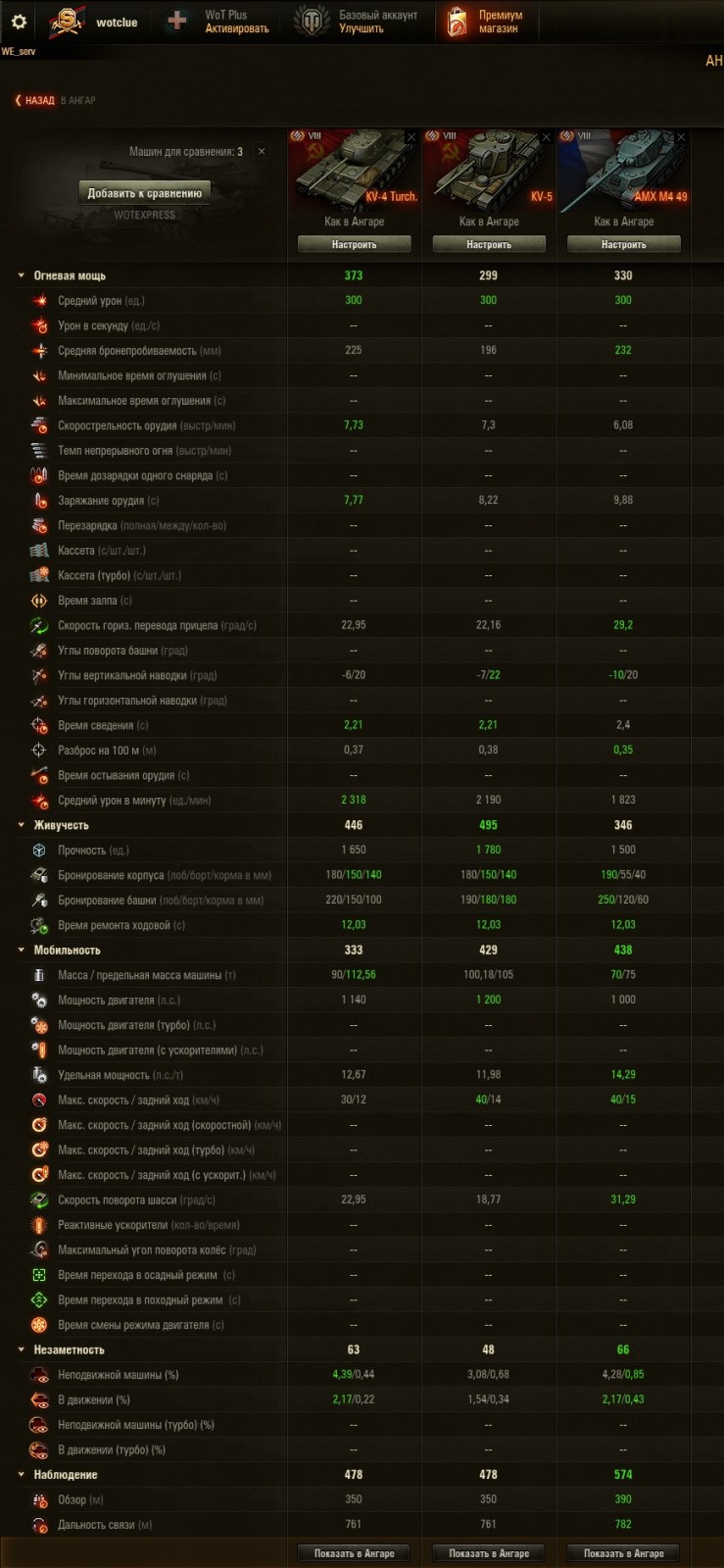Click the Скорострельность орудия icon

point(39,424)
